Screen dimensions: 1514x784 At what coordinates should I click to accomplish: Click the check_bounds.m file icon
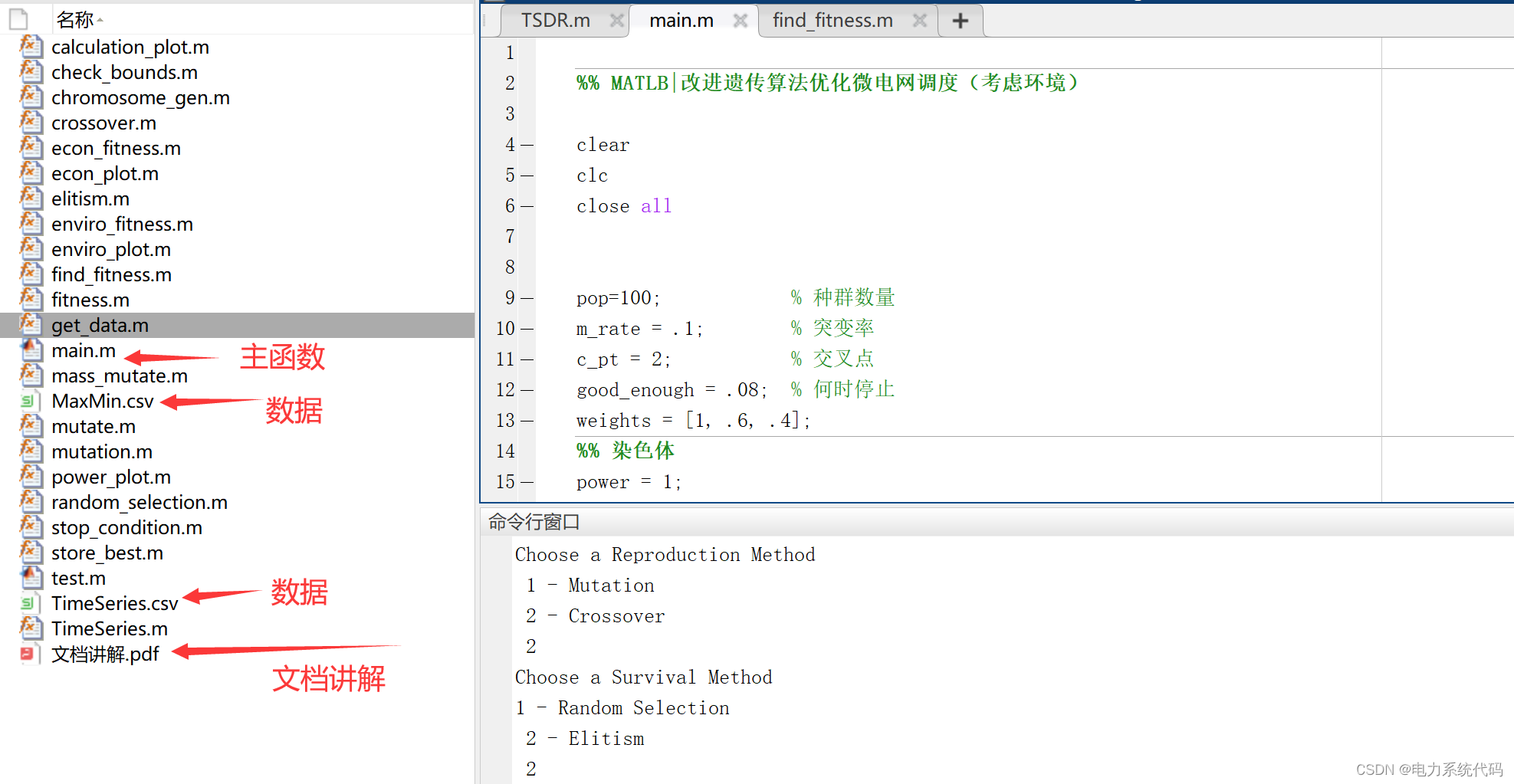pyautogui.click(x=31, y=72)
